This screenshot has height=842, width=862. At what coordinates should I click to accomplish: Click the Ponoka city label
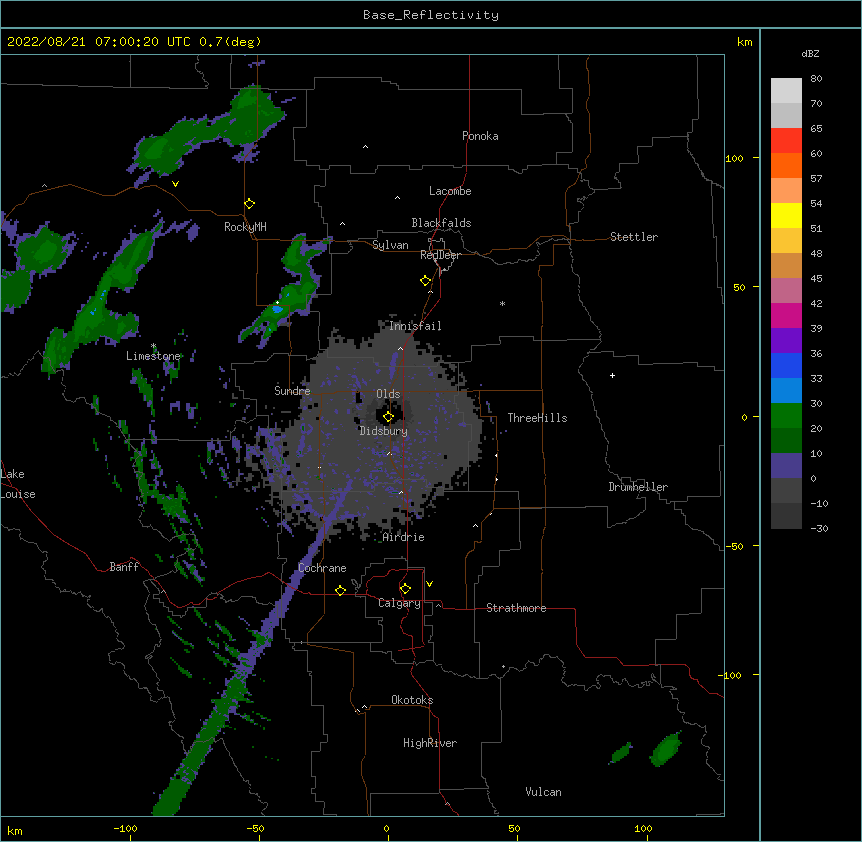(x=480, y=136)
